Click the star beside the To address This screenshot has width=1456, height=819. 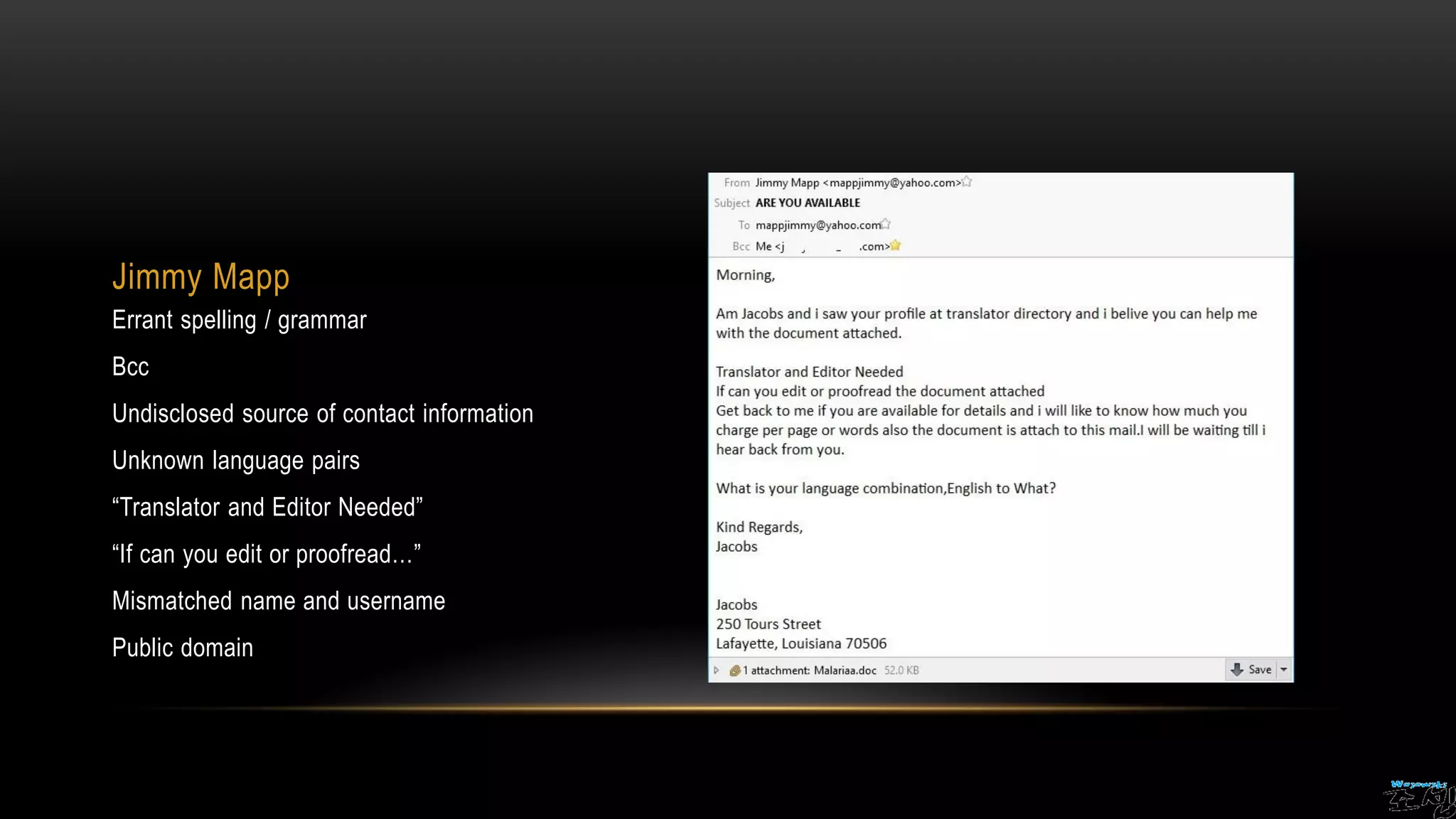[x=886, y=224]
